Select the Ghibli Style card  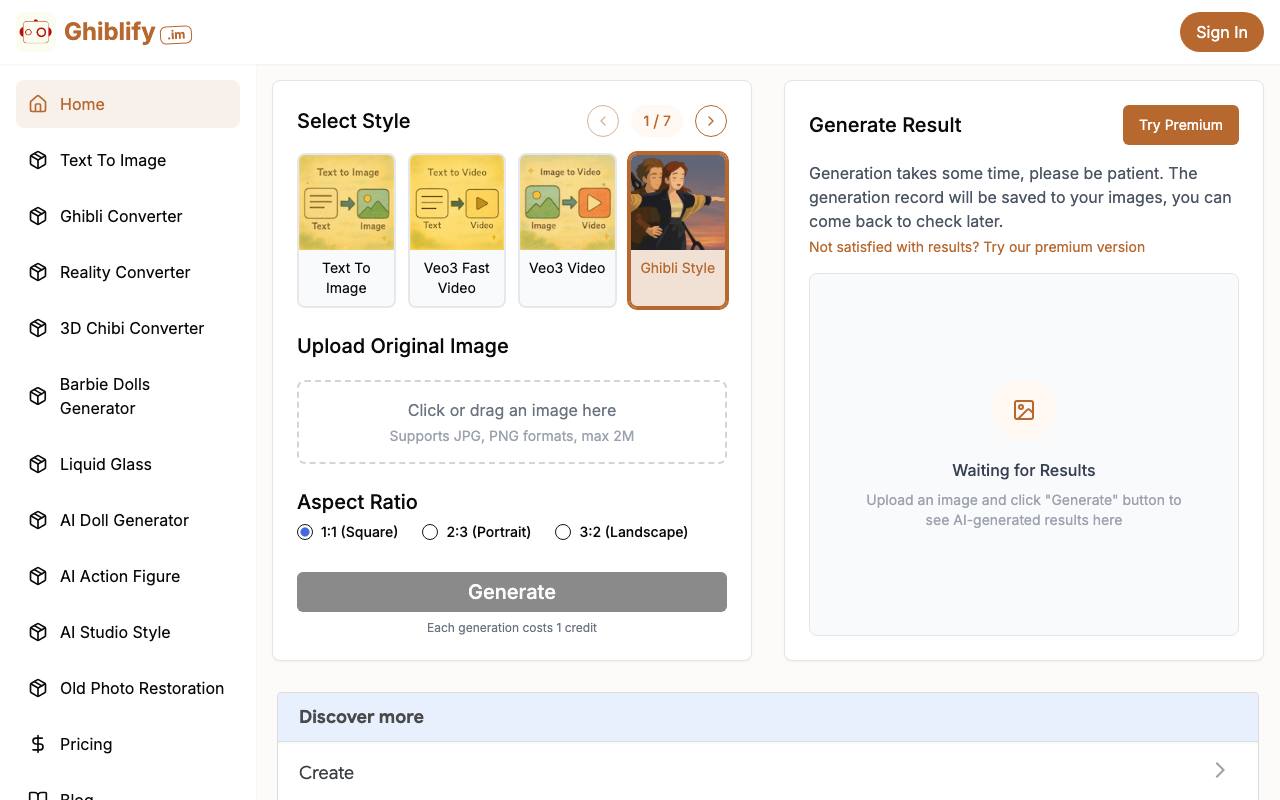[678, 230]
